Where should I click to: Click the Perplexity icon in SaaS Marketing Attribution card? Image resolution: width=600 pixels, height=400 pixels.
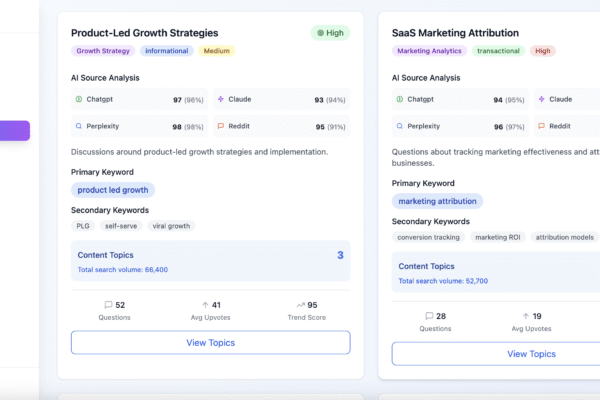click(x=399, y=126)
